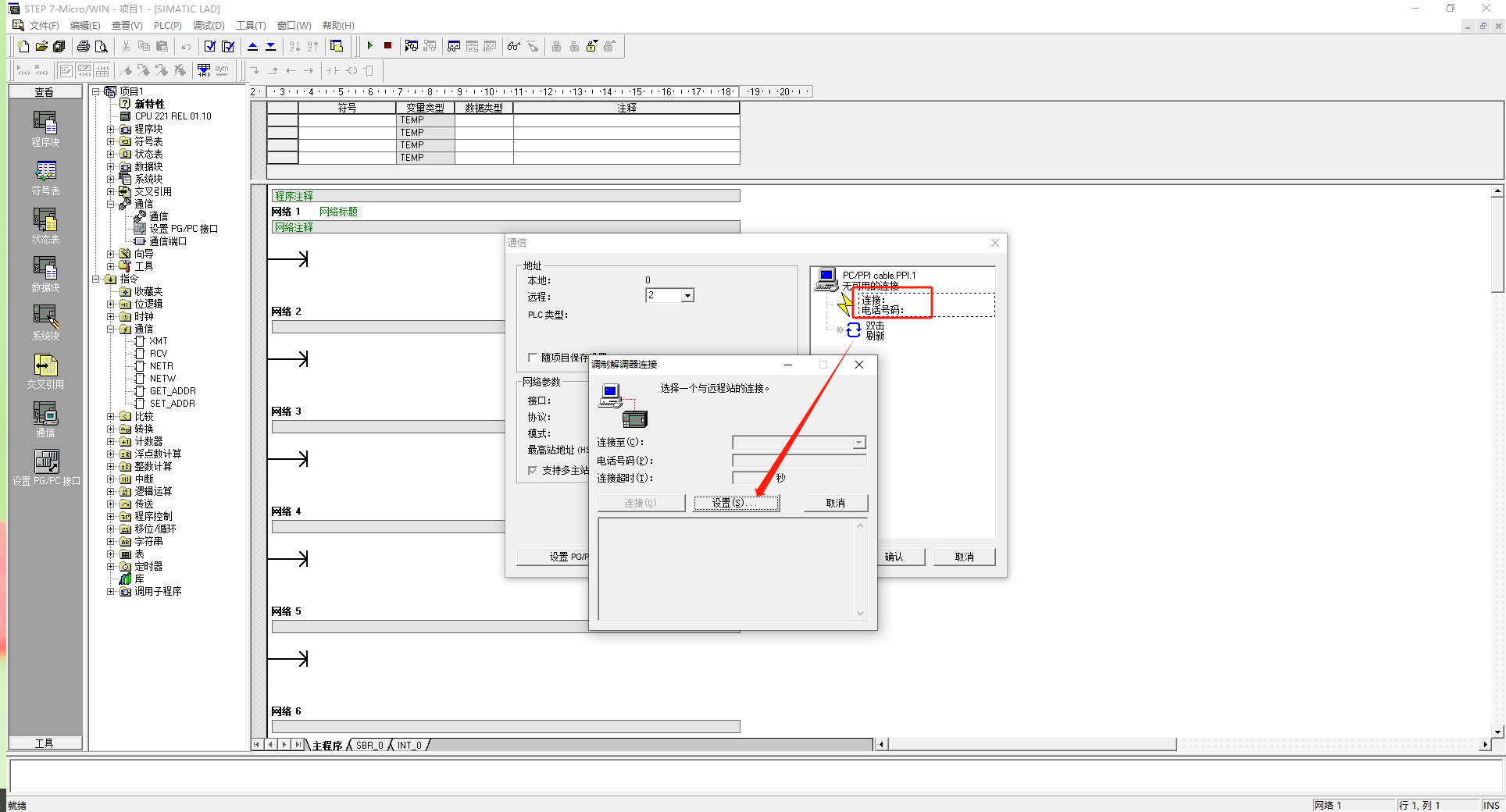The height and width of the screenshot is (812, 1506).
Task: Open the 连接至 combo box
Action: pyautogui.click(x=799, y=443)
